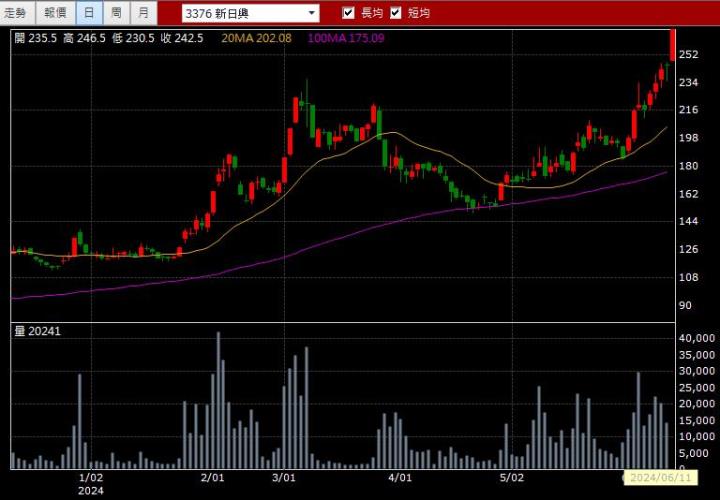Click the 252 price axis label
This screenshot has width=720, height=500.
(688, 55)
